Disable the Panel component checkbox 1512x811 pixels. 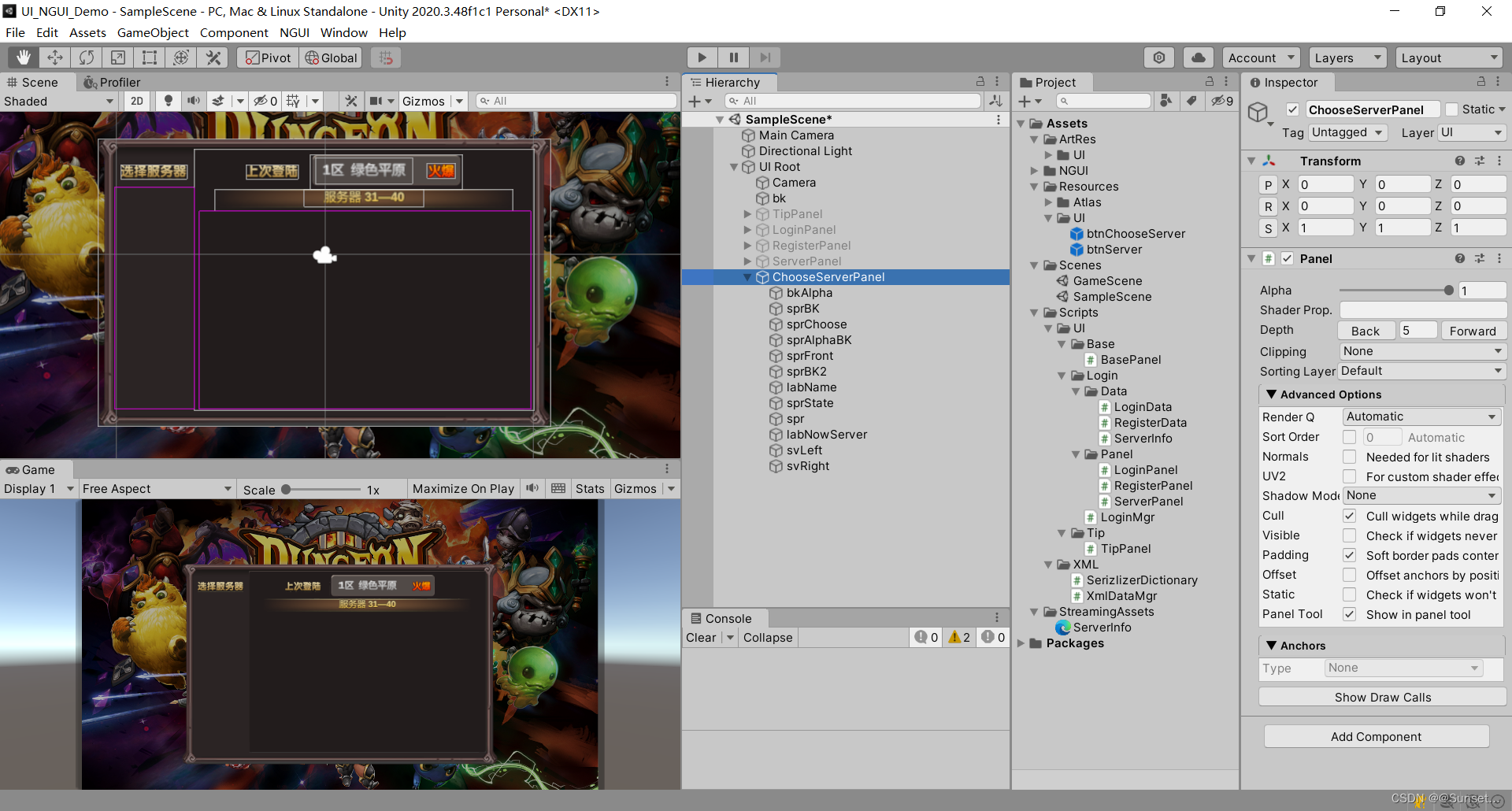1288,258
